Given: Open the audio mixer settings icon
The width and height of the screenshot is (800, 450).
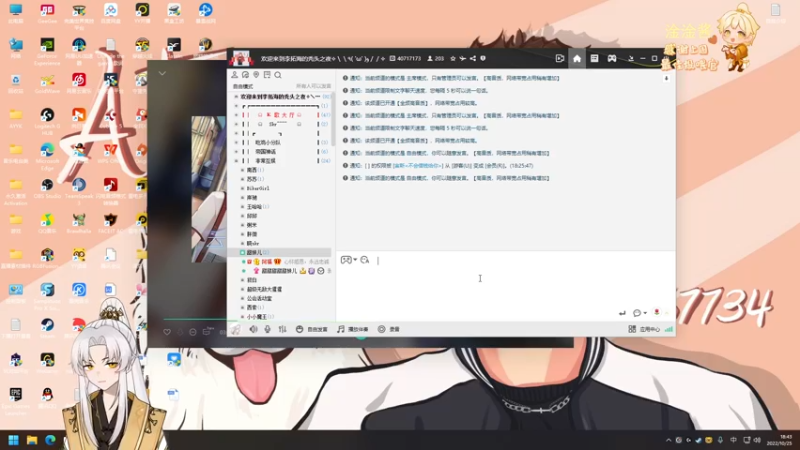Looking at the screenshot, I should pos(282,329).
